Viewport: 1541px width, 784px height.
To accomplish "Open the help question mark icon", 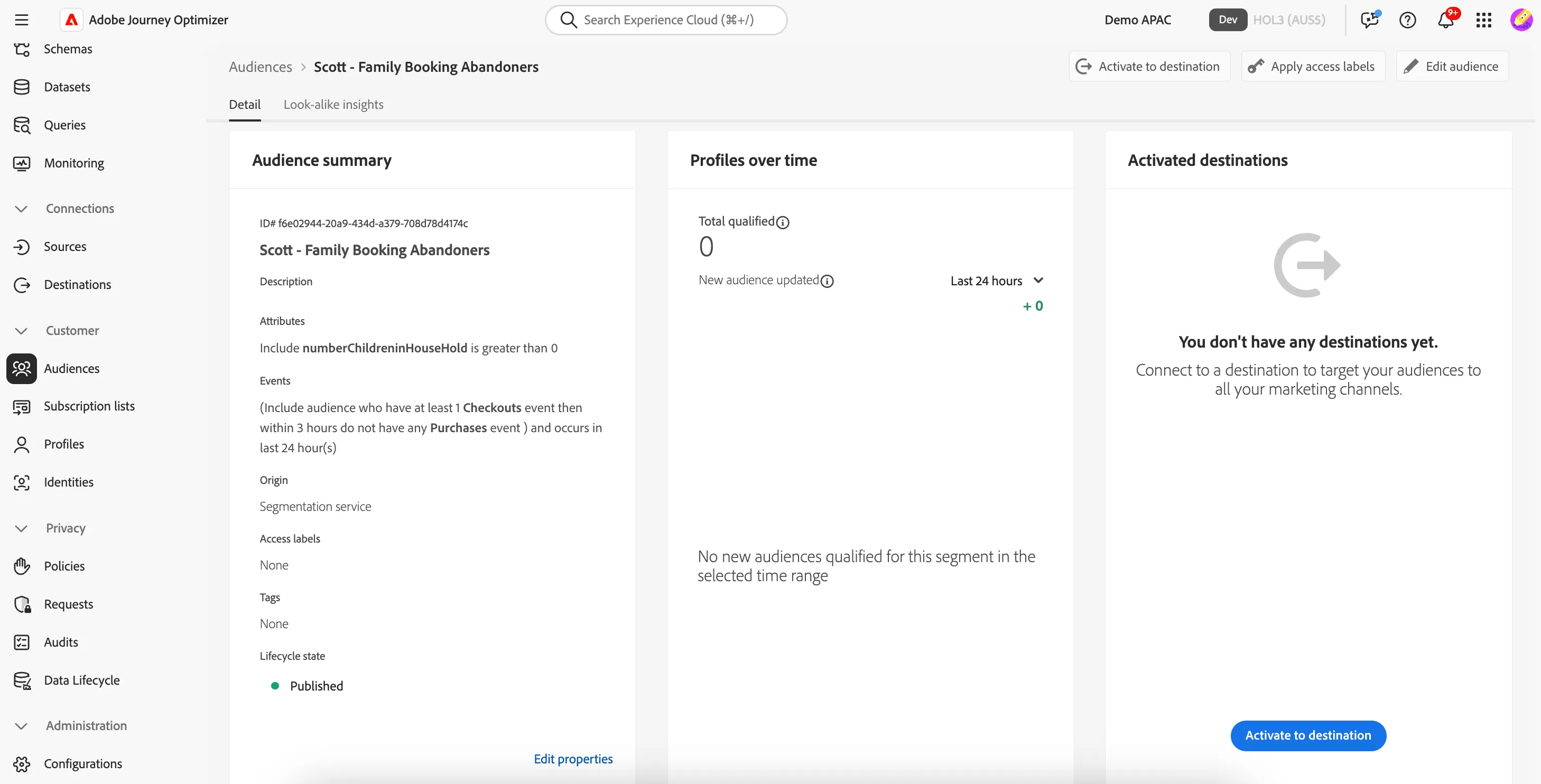I will click(x=1408, y=20).
